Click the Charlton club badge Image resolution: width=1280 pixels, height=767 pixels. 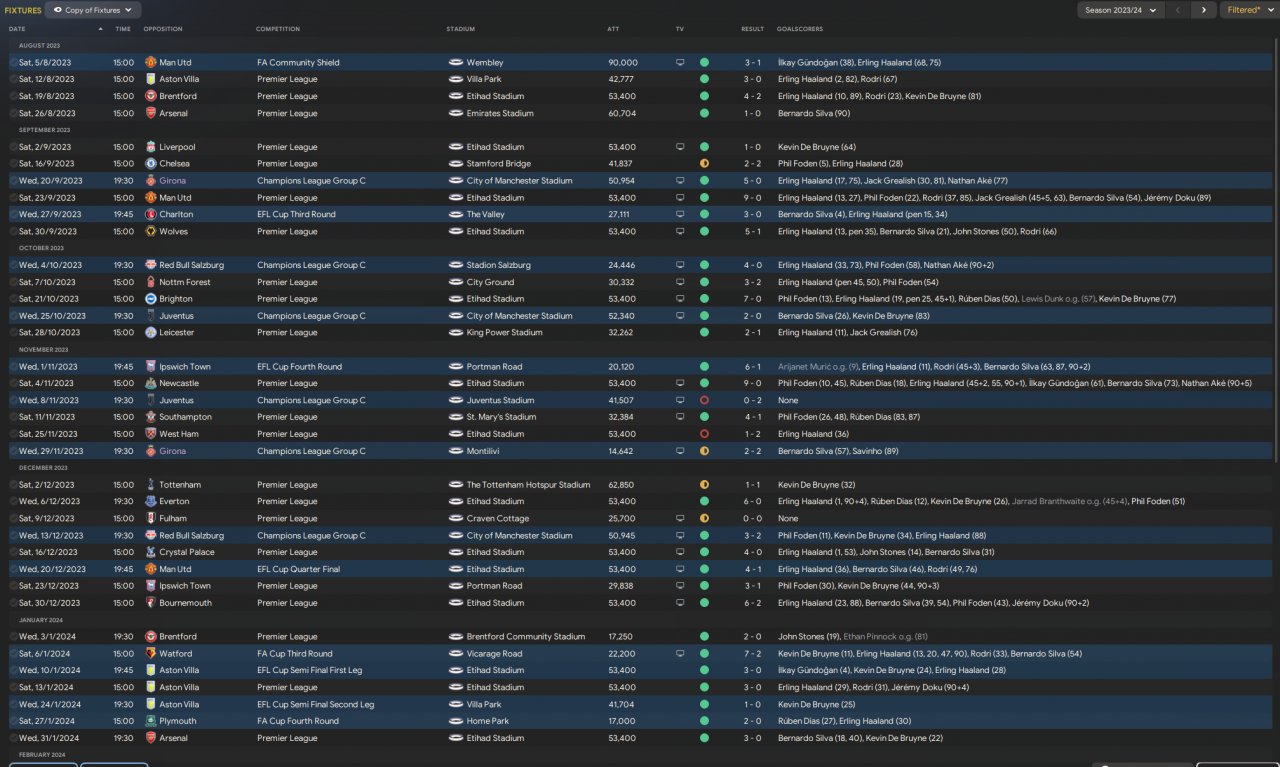click(151, 214)
